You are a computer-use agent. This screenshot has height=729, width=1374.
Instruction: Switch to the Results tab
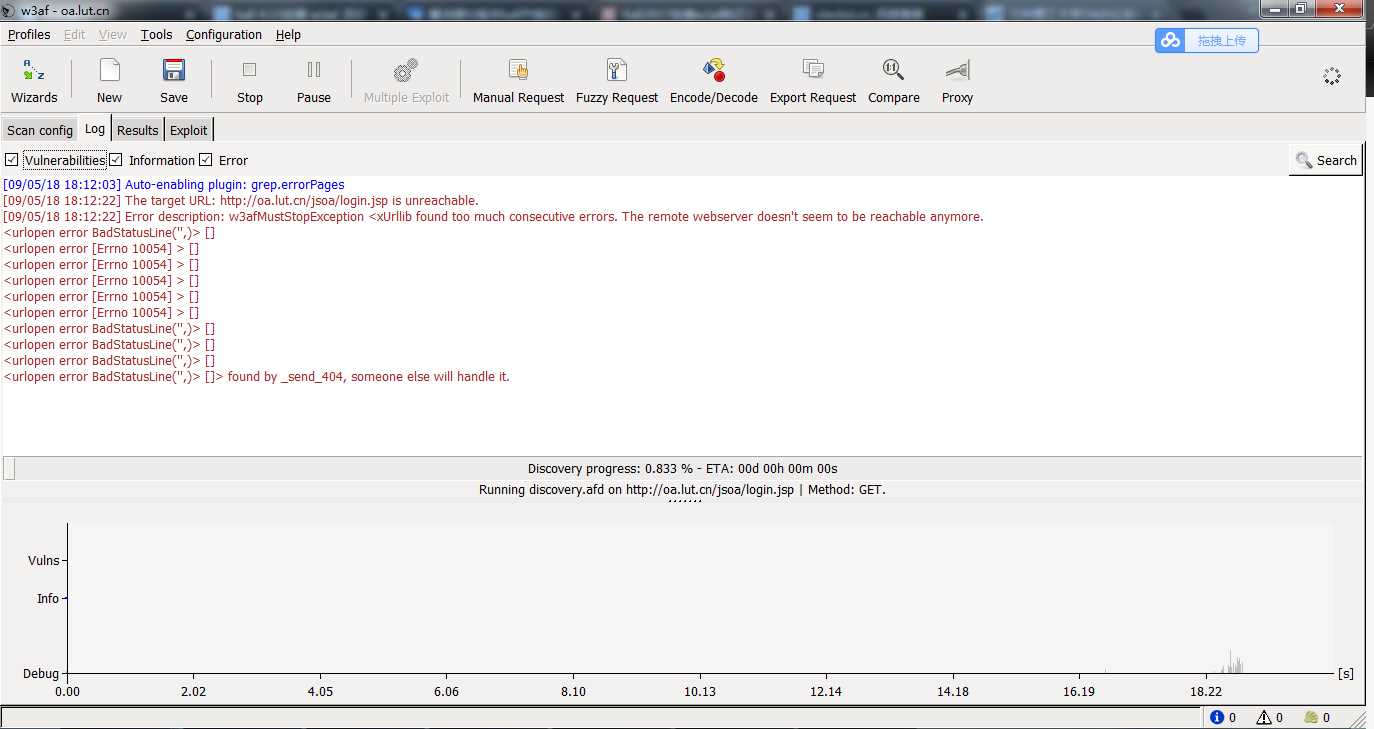(138, 130)
